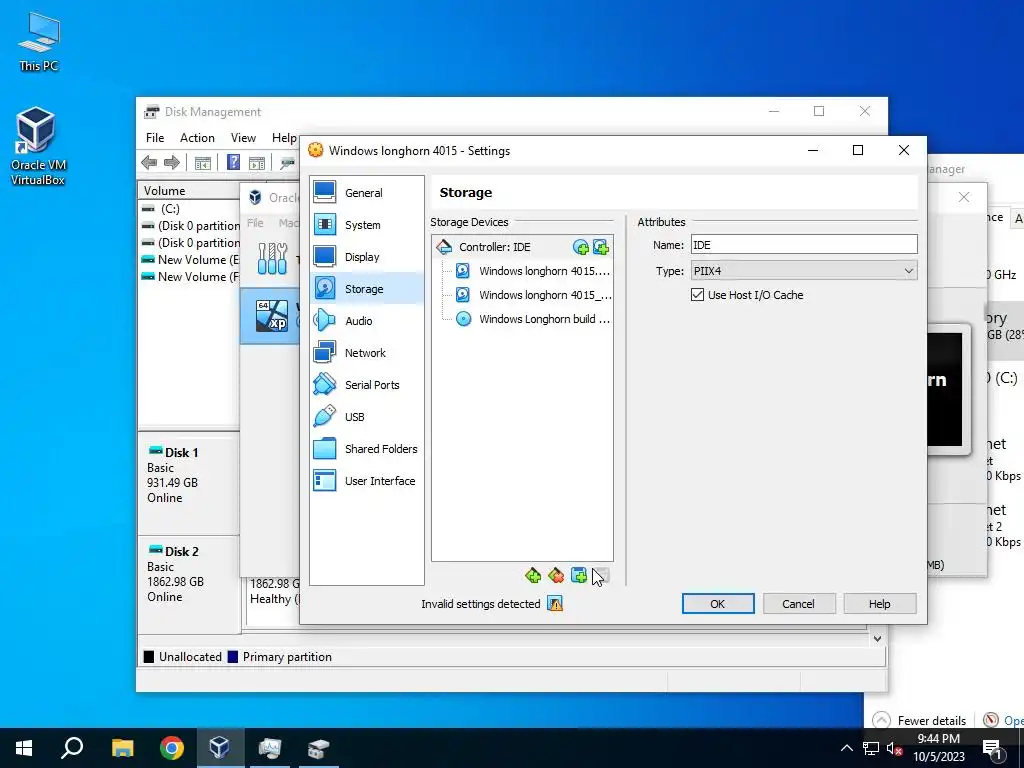Add optical drive to Controller: IDE
Screen dimensions: 1024x768
click(x=580, y=247)
